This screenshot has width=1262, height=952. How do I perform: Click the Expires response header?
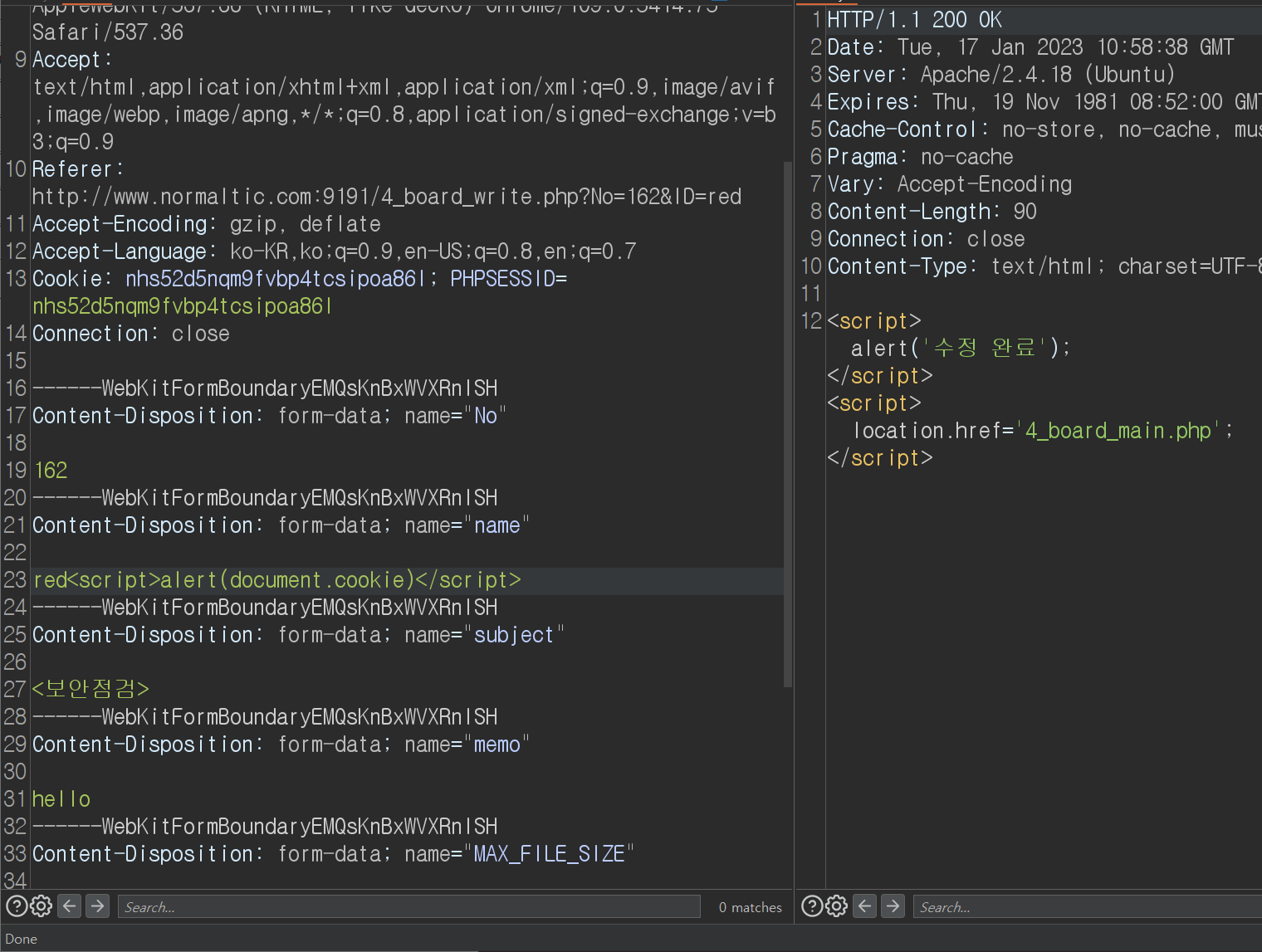click(x=1044, y=102)
